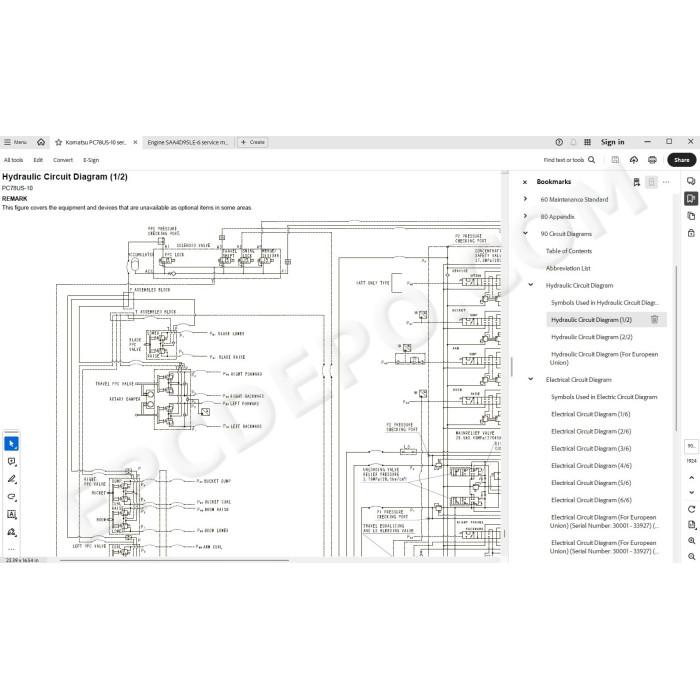700x700 pixels.
Task: Click the greyed bookmark options icon beside ellipsis
Action: pos(651,182)
